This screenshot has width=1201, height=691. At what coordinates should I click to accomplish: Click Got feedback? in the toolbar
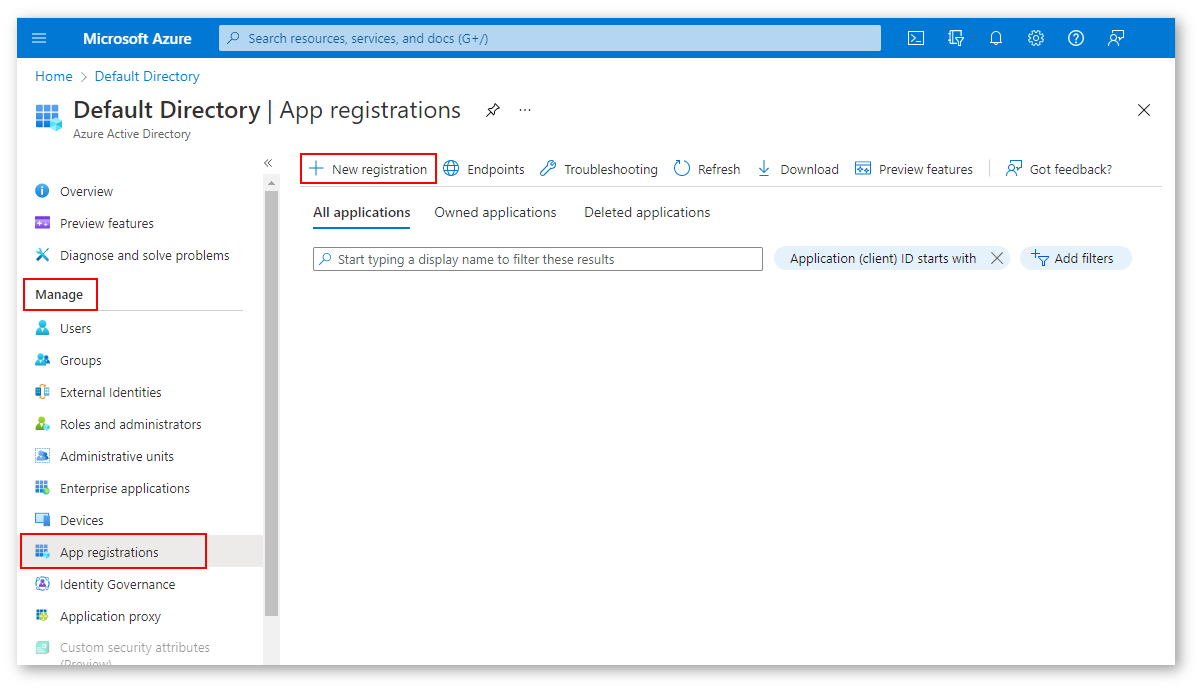(x=1059, y=169)
